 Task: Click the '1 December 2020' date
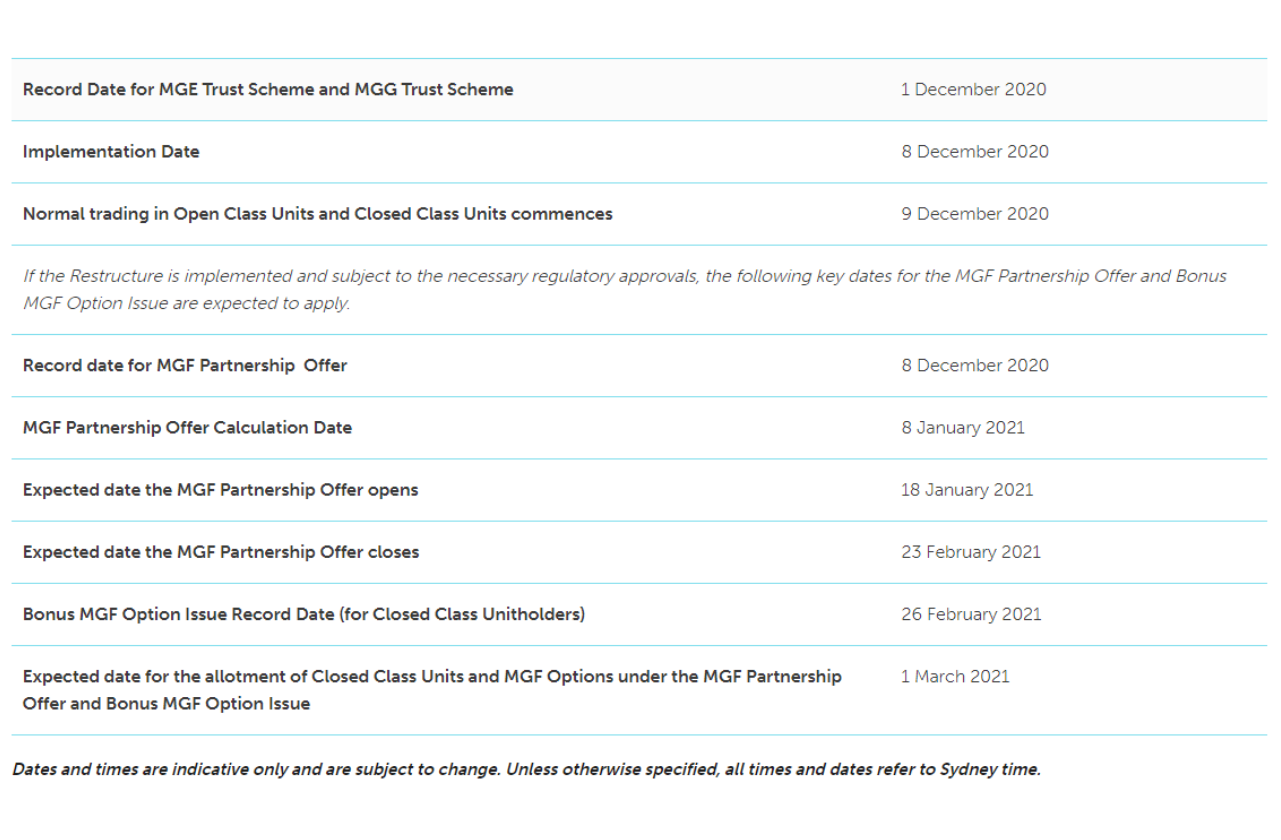click(973, 89)
